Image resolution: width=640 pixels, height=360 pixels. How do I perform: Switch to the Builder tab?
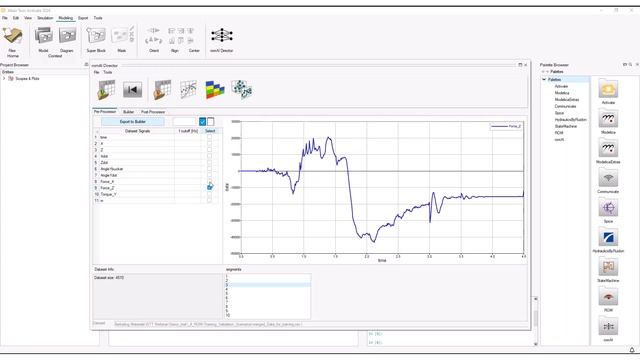(x=129, y=112)
